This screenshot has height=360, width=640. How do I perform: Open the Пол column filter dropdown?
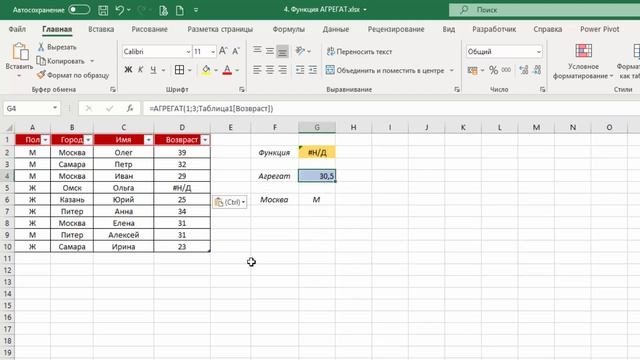[x=45, y=140]
